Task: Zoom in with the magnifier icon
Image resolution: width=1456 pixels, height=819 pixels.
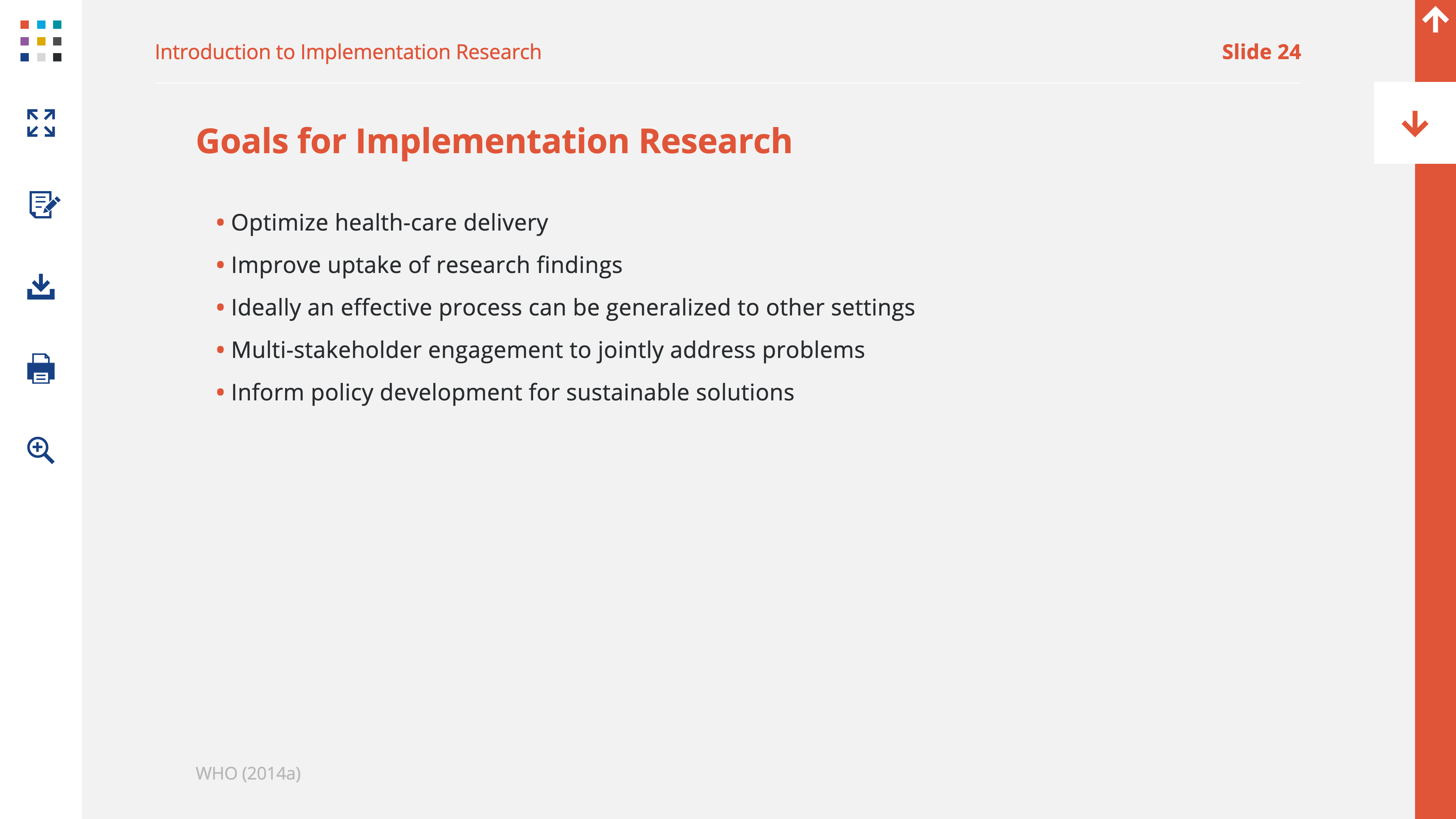Action: click(x=41, y=450)
